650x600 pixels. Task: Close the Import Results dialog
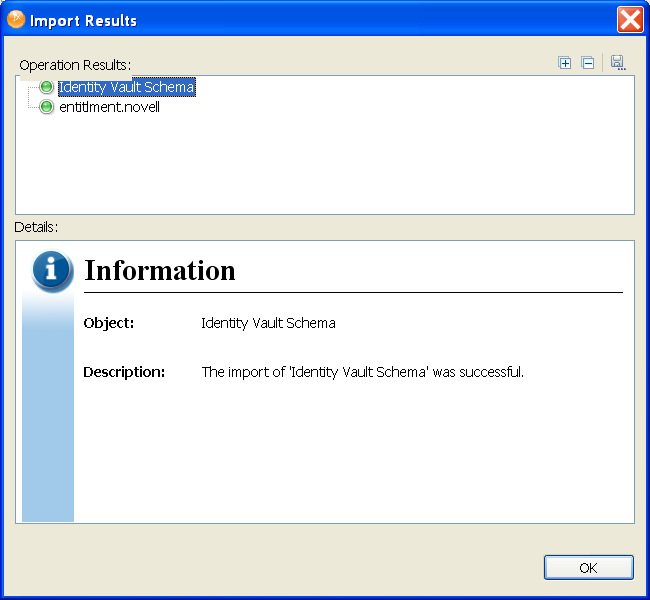(630, 19)
